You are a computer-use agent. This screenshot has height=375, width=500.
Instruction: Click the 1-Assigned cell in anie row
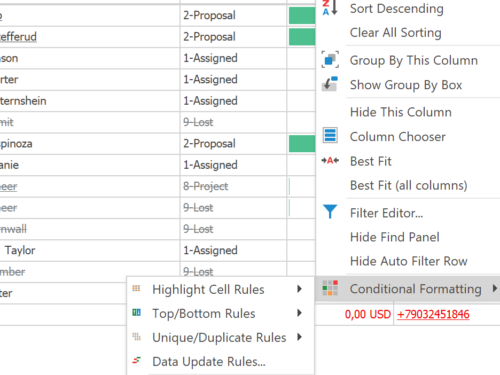click(x=233, y=165)
